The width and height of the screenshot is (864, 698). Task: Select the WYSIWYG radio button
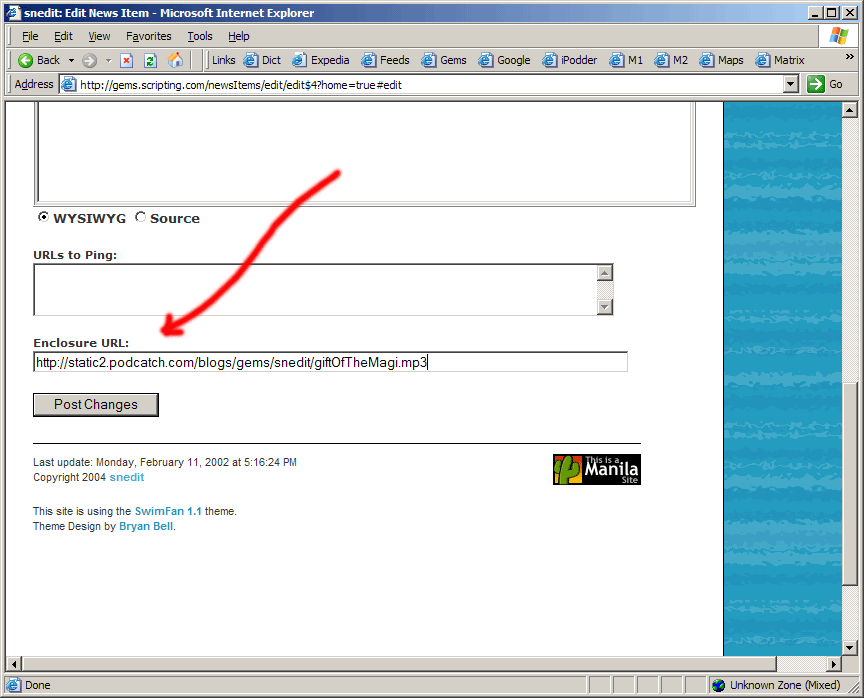[x=43, y=217]
